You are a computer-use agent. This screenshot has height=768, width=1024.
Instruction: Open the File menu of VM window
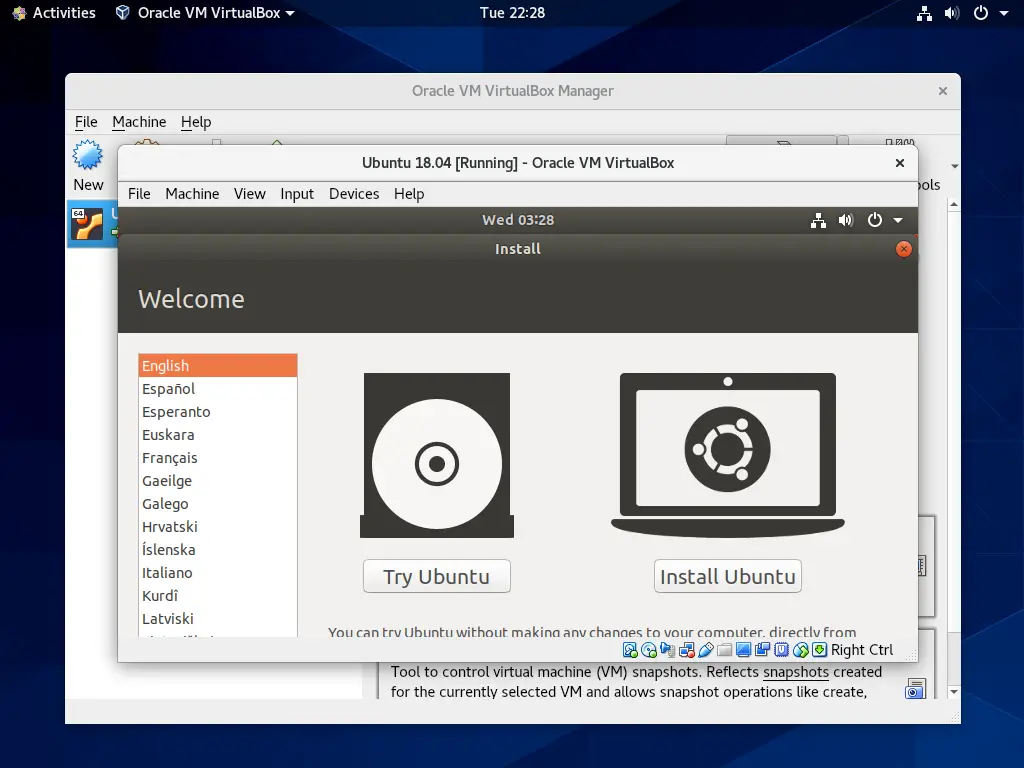(139, 194)
